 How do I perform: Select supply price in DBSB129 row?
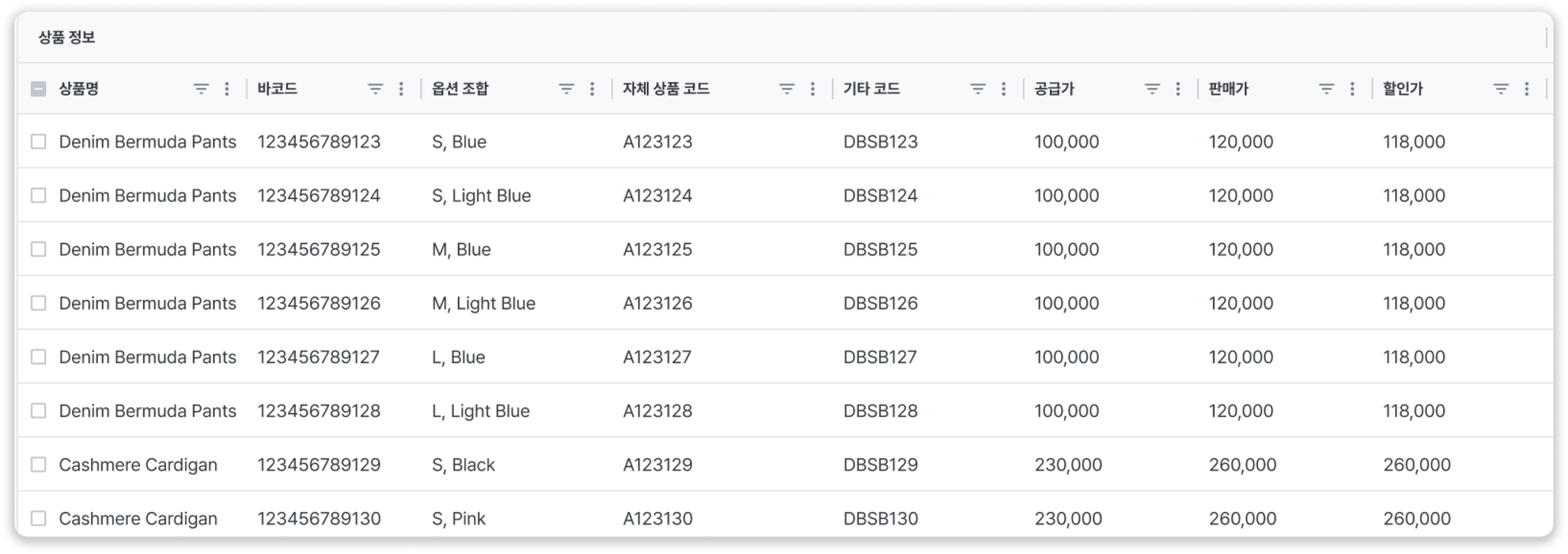[1068, 464]
